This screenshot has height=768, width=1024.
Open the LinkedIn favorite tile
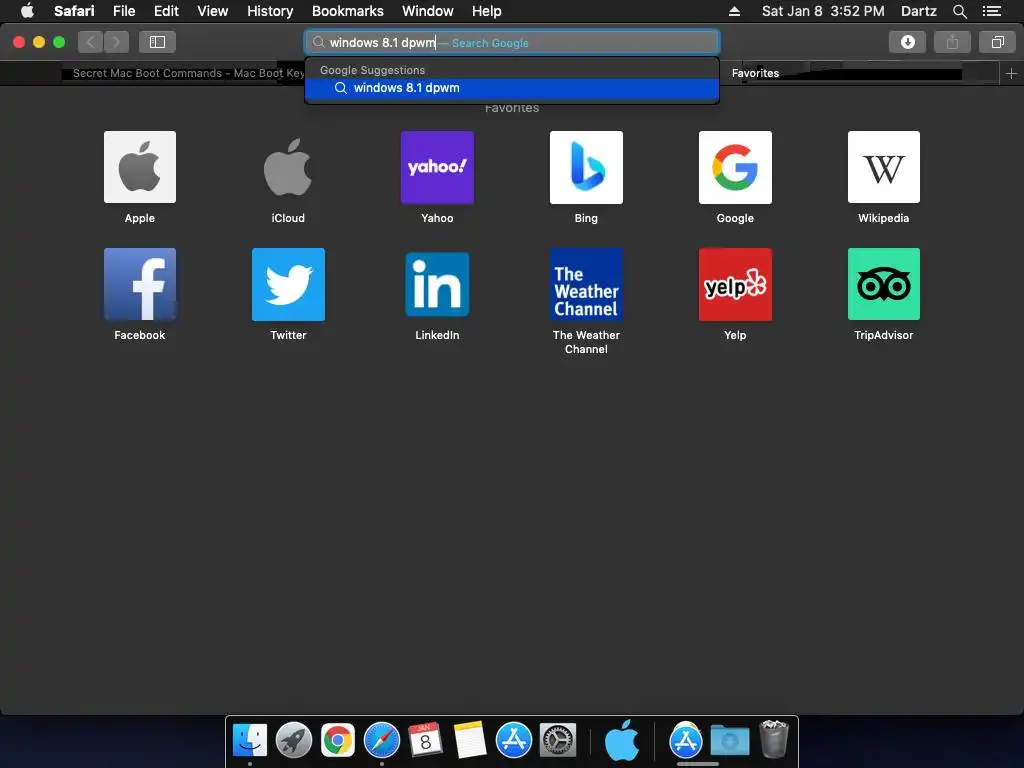tap(437, 284)
